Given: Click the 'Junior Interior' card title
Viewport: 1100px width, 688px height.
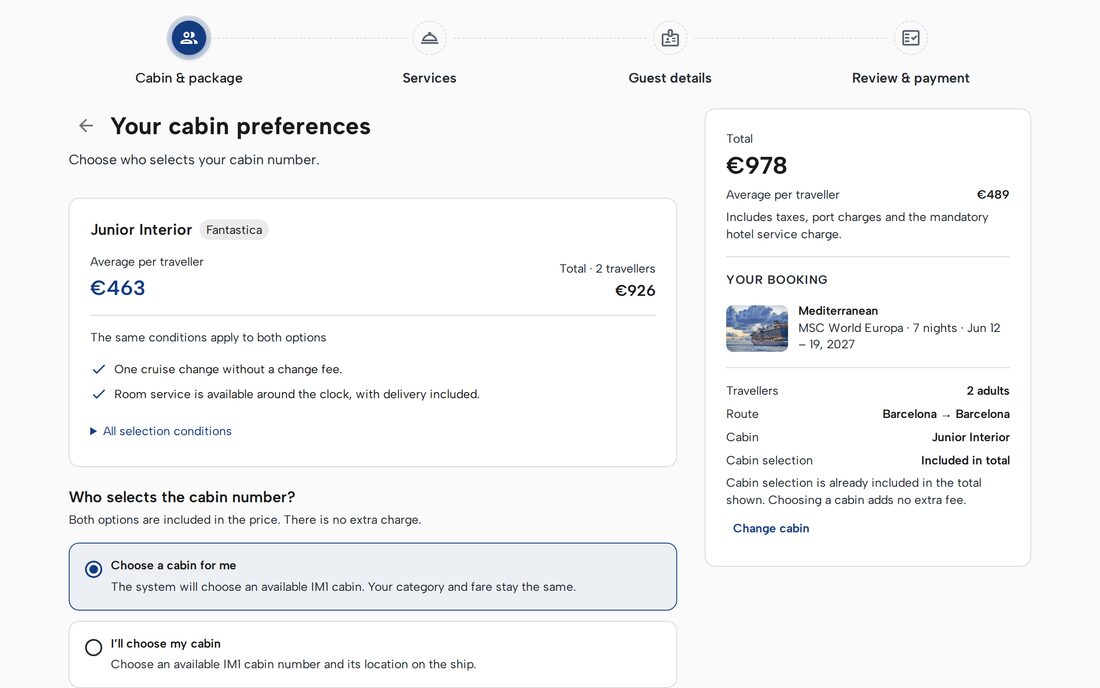Looking at the screenshot, I should [x=141, y=230].
